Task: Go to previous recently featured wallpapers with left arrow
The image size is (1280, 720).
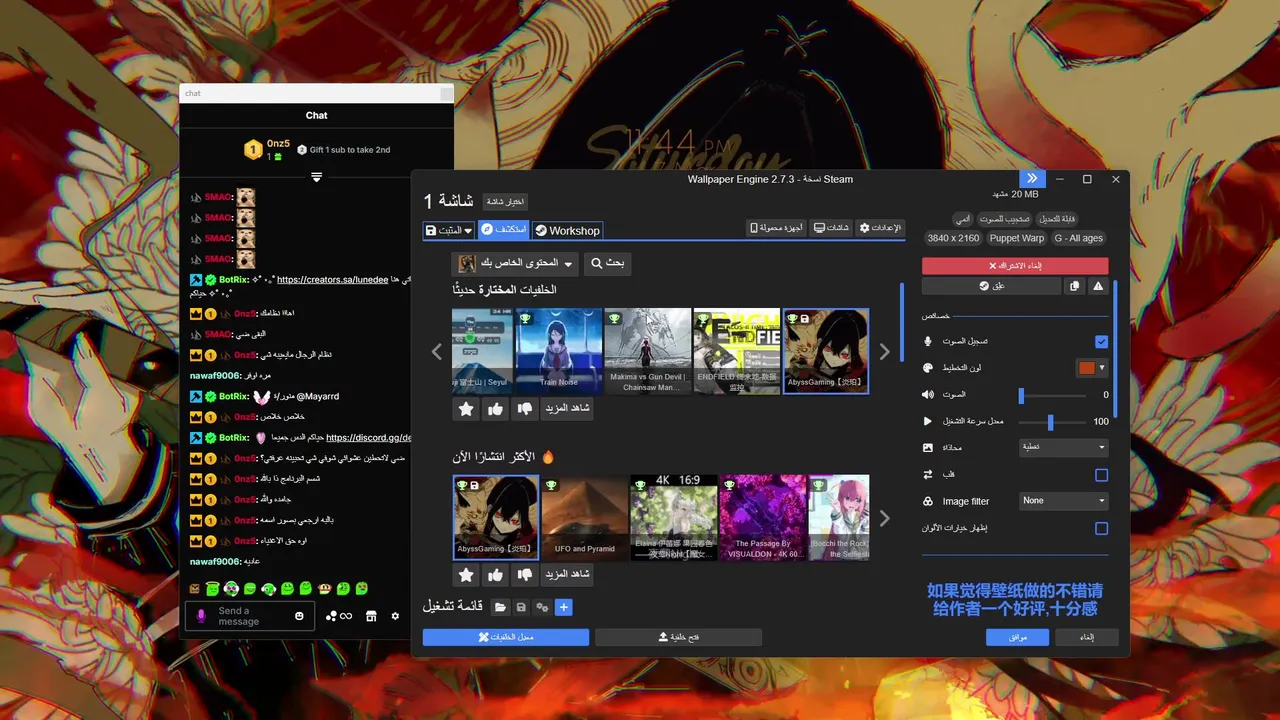Action: point(437,352)
